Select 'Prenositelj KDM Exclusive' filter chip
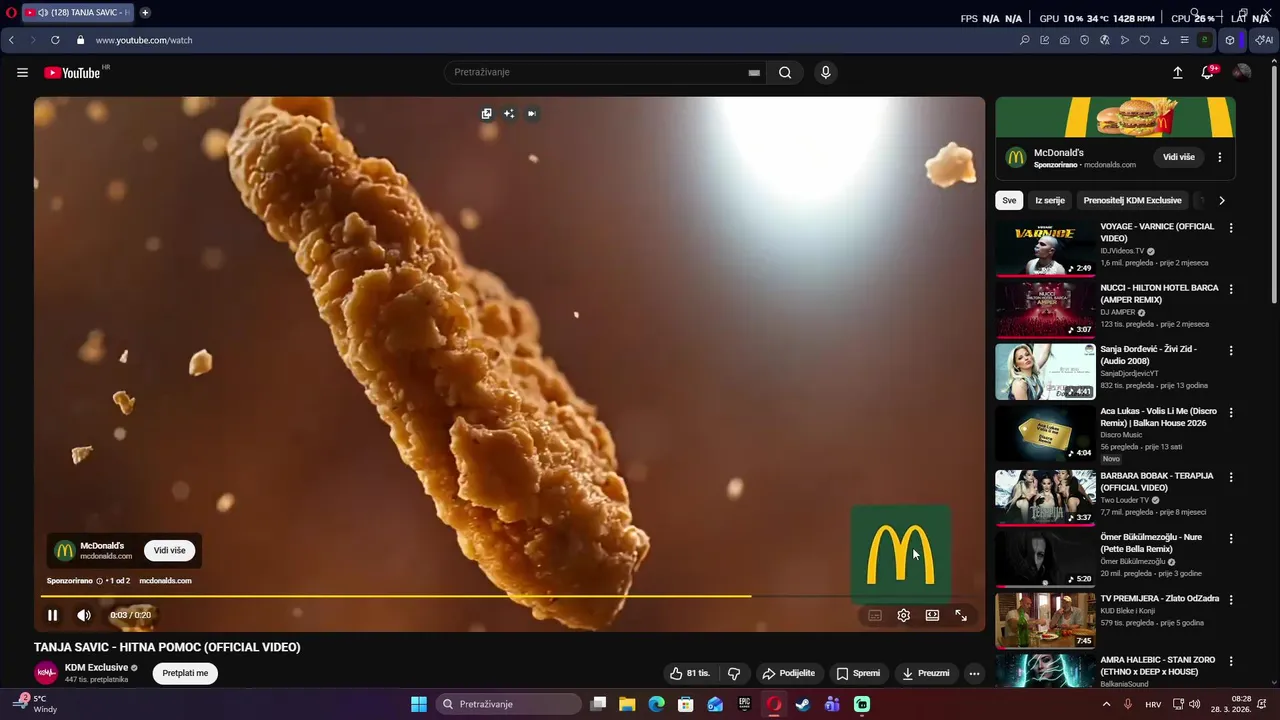The width and height of the screenshot is (1280, 720). (1132, 200)
